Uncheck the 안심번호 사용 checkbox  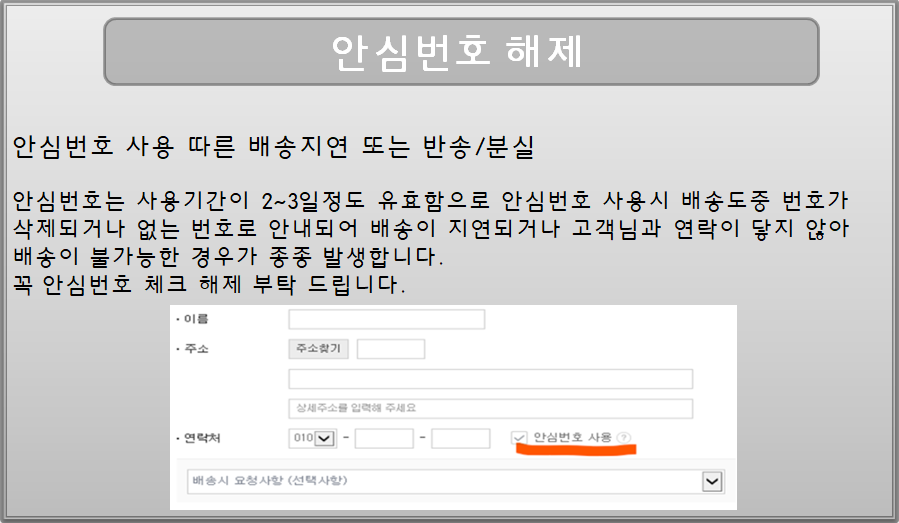tap(518, 438)
